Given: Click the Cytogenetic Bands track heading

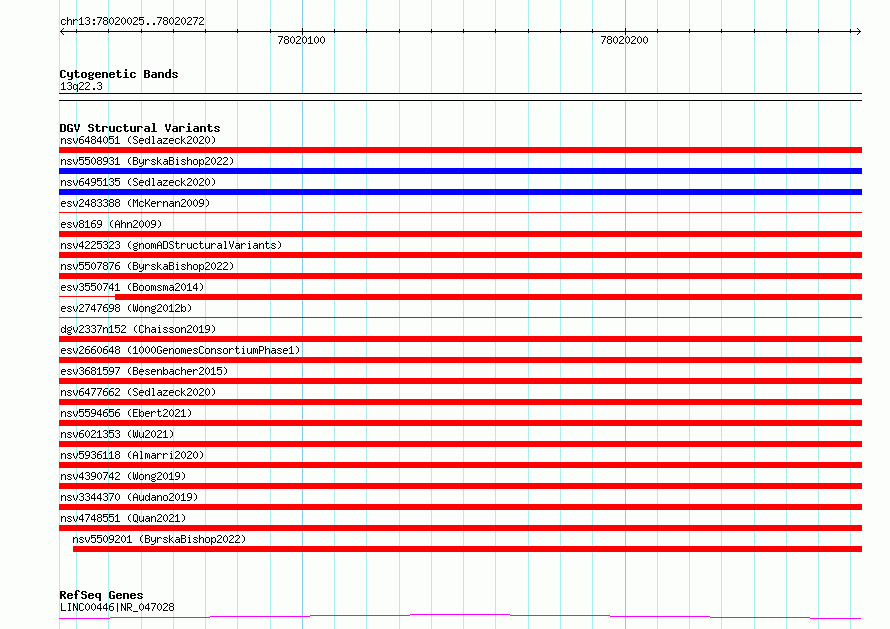Looking at the screenshot, I should pos(119,74).
